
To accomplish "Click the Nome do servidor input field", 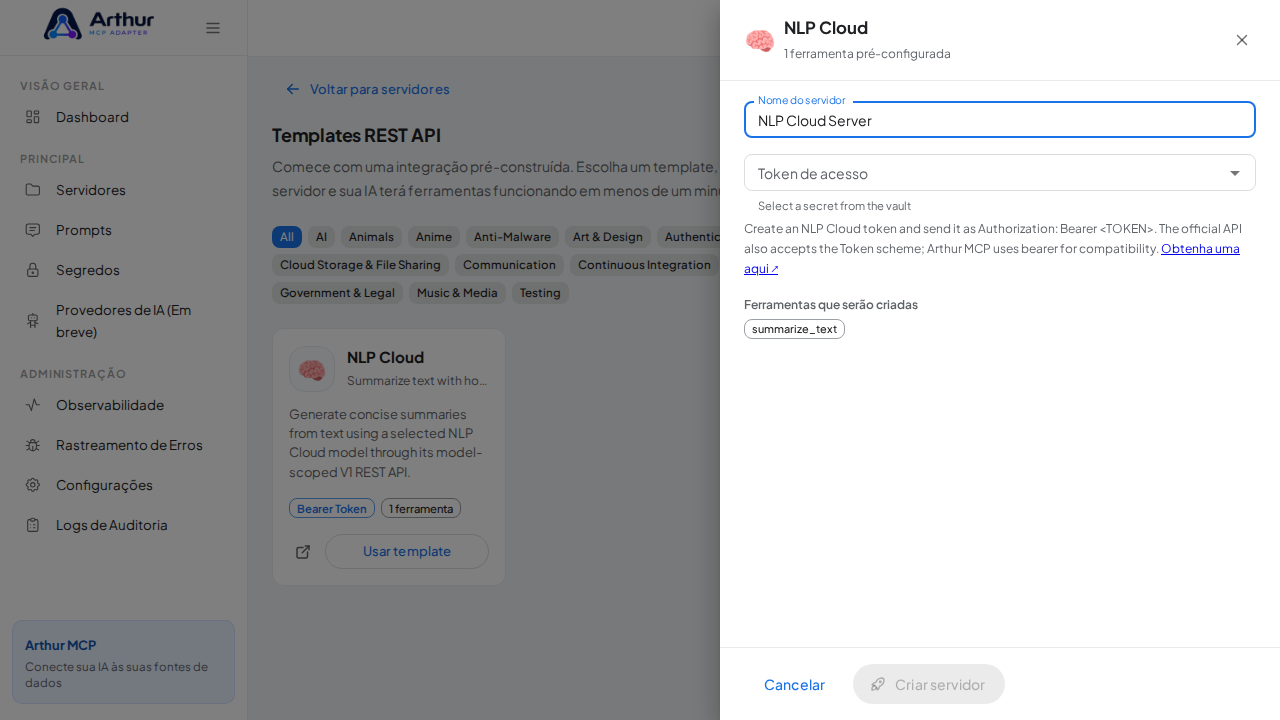I will (x=1000, y=120).
